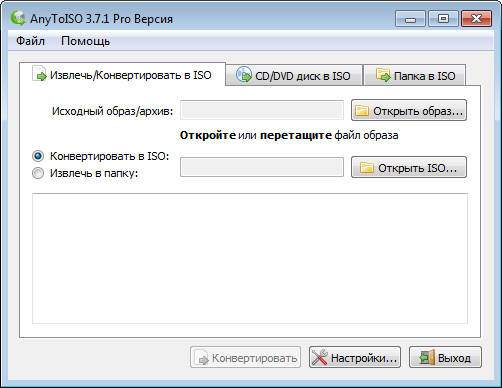Click the Открыть ISO... button
The height and width of the screenshot is (388, 502).
click(x=409, y=167)
